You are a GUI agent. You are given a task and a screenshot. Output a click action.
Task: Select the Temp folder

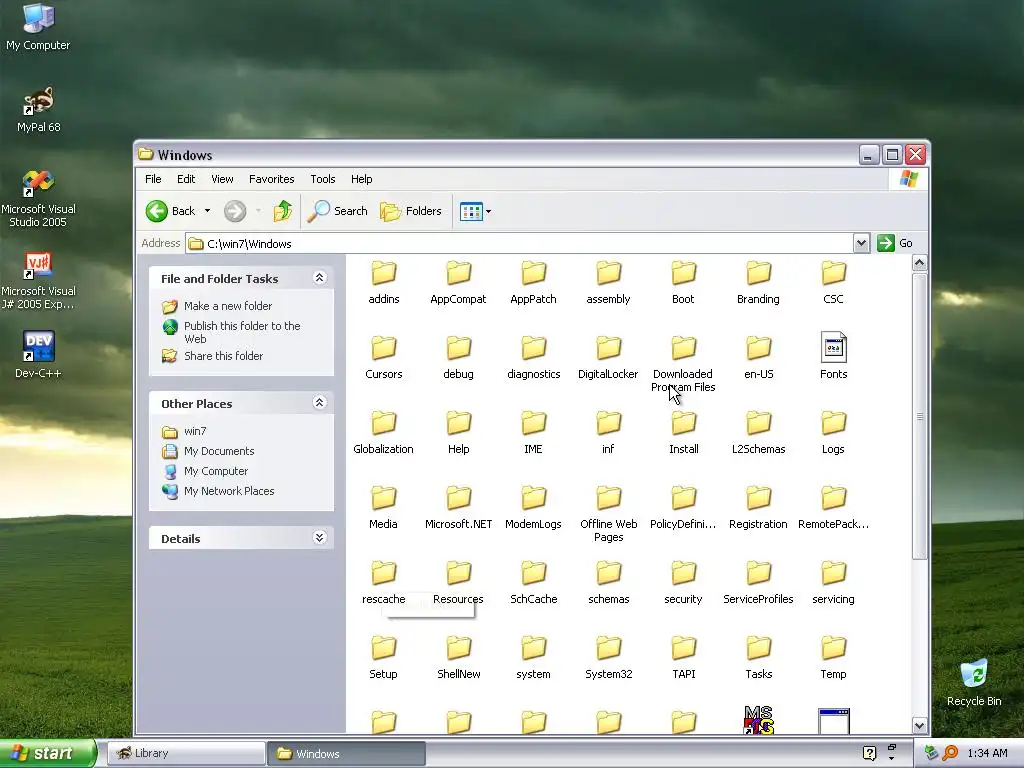(x=833, y=659)
